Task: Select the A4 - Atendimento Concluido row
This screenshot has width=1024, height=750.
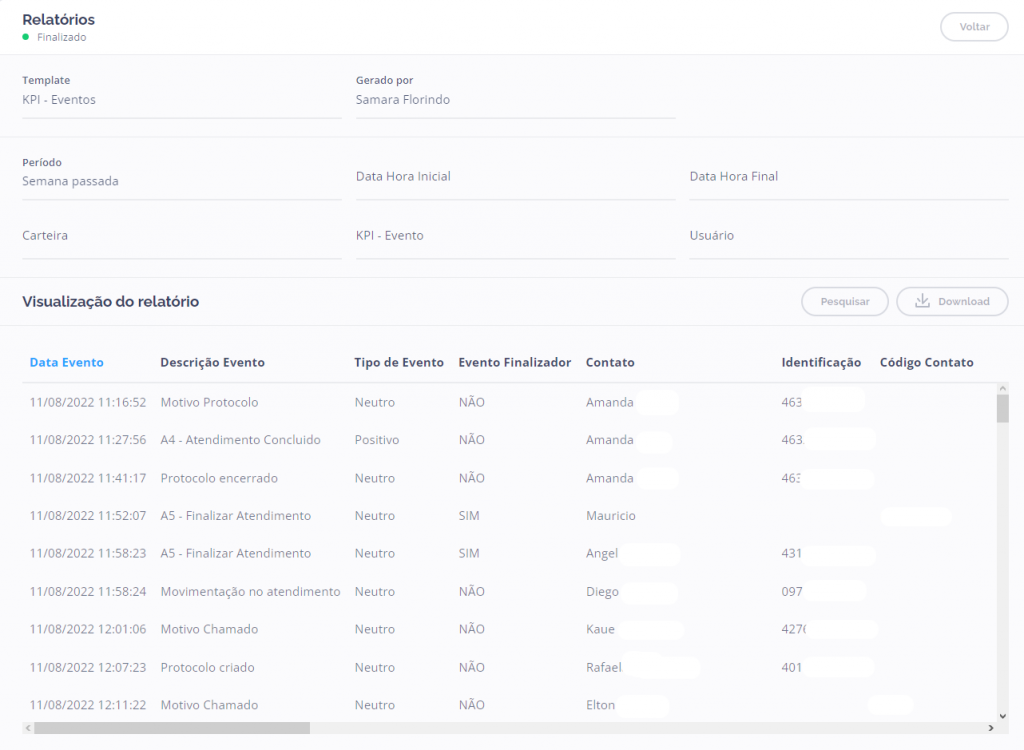Action: [240, 440]
